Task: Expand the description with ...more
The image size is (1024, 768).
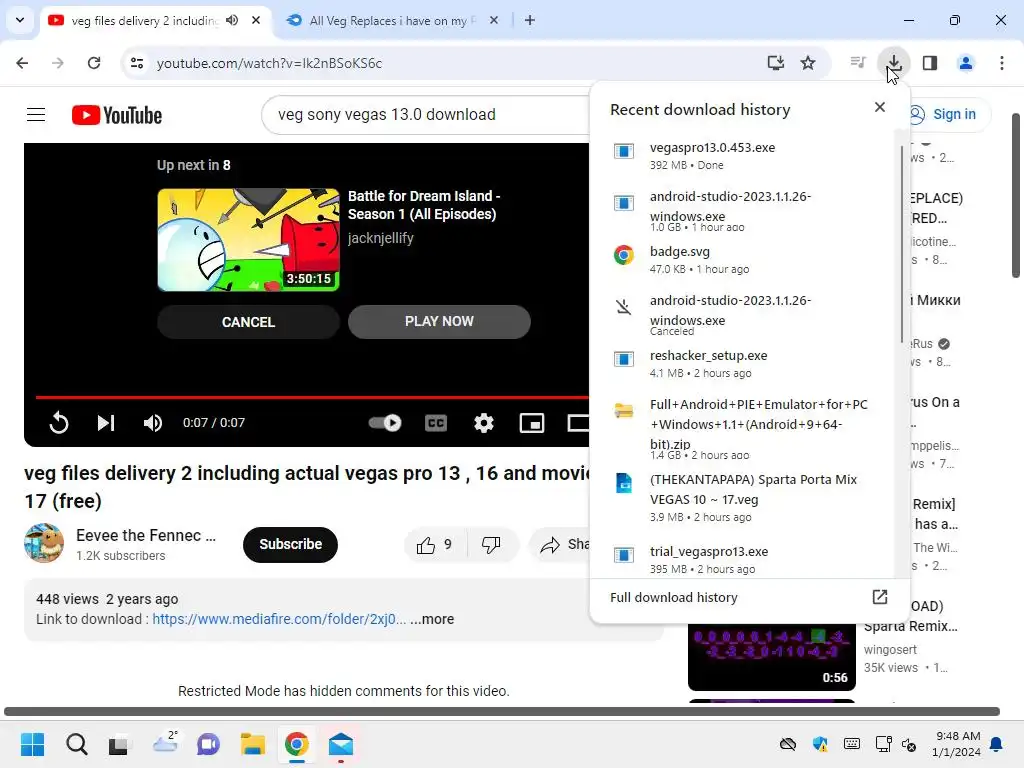Action: pos(432,619)
